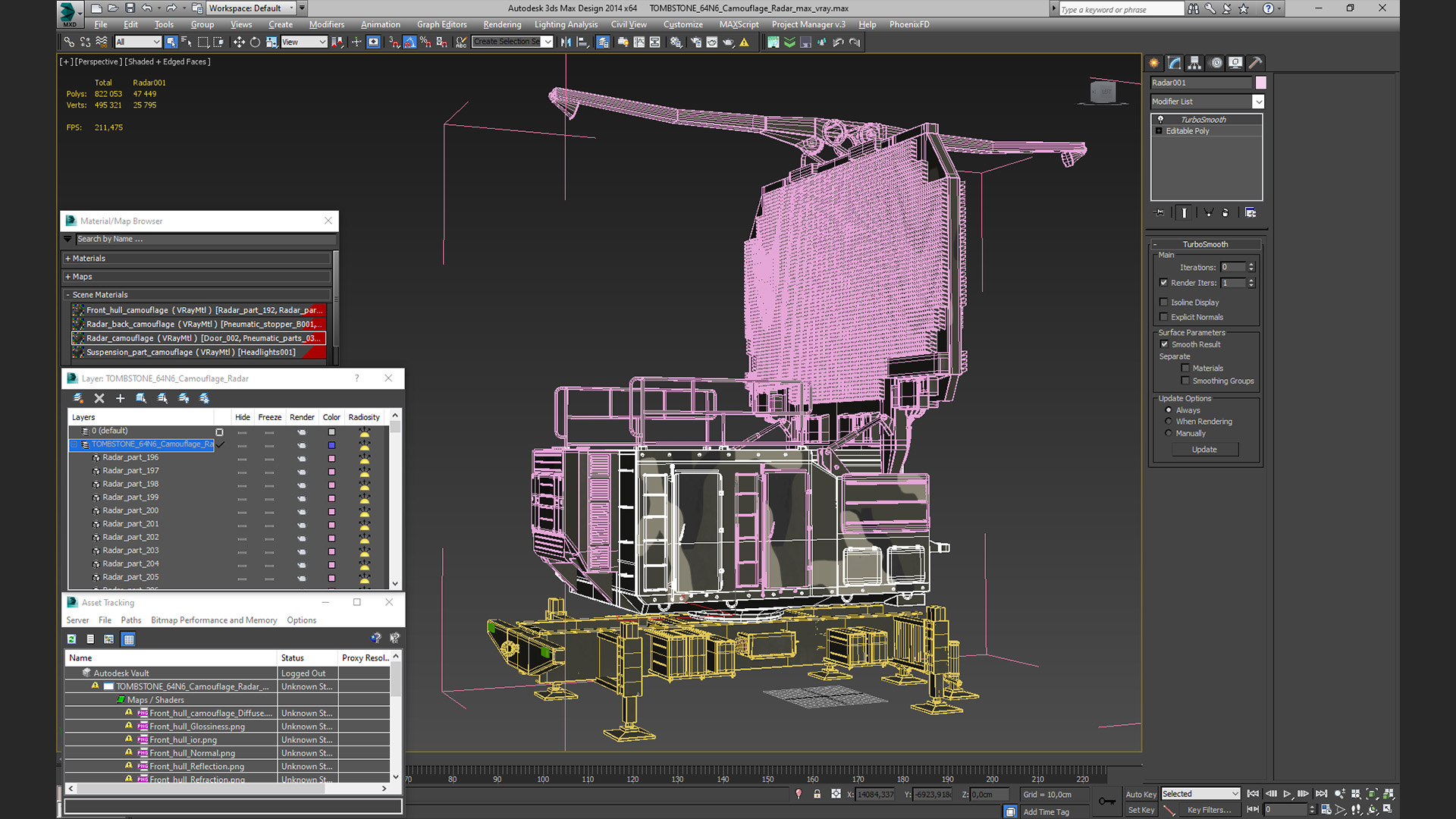Open the Workspace: Default dropdown
Viewport: 1456px width, 819px height.
pyautogui.click(x=251, y=8)
